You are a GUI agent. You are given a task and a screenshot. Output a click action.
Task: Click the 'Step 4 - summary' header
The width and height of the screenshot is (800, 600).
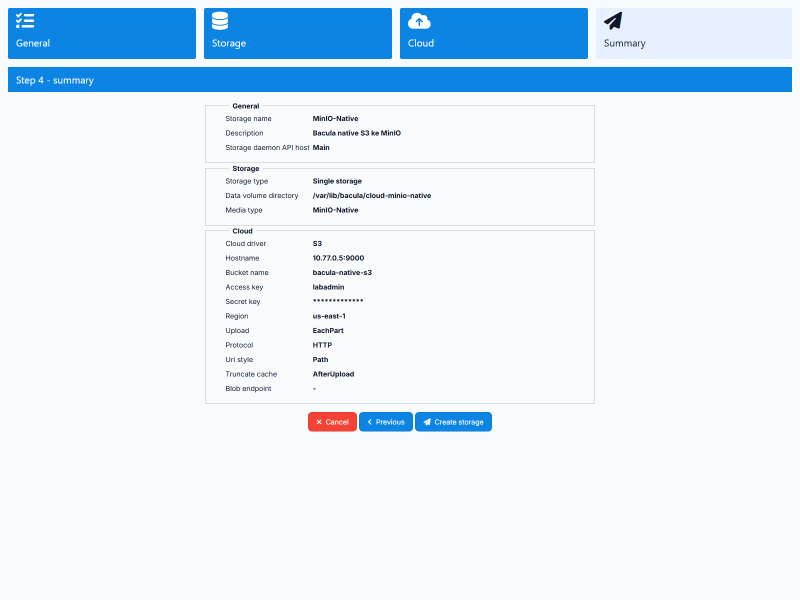(x=400, y=80)
